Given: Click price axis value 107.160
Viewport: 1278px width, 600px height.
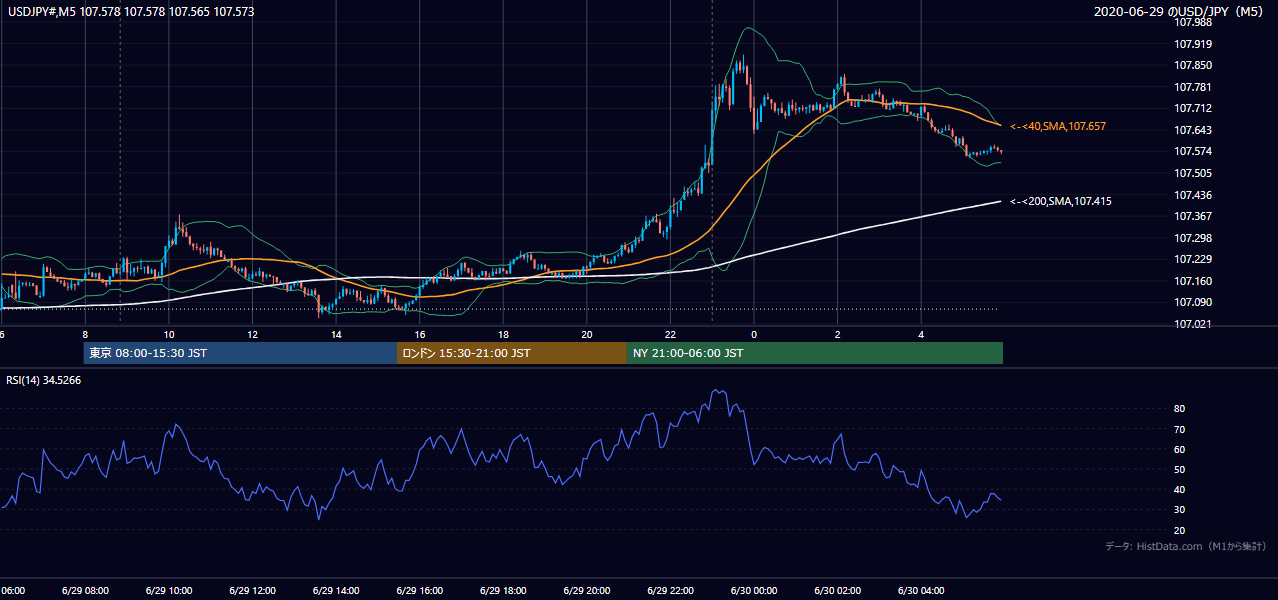Looking at the screenshot, I should 1193,281.
